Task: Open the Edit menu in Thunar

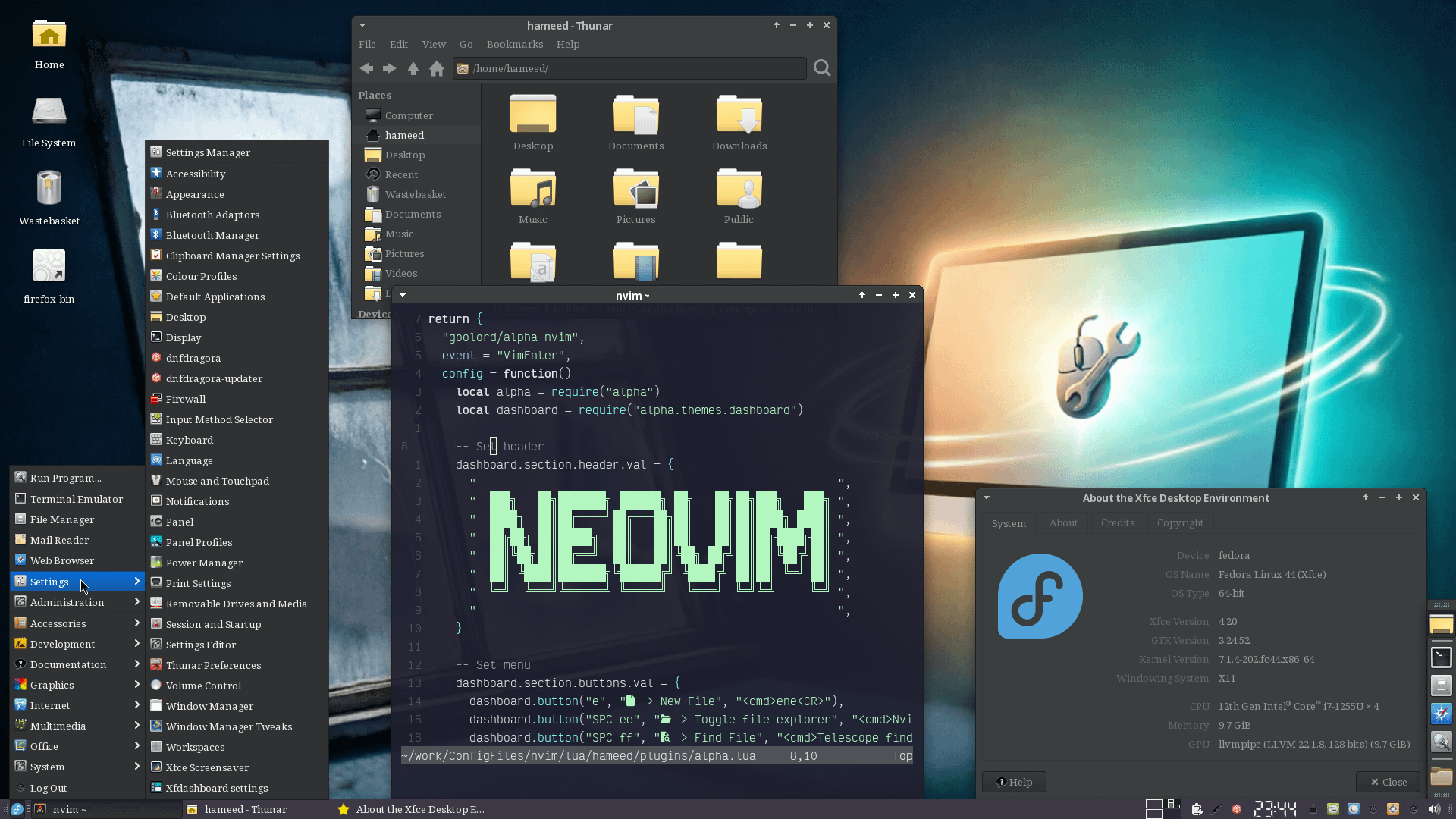Action: (399, 45)
